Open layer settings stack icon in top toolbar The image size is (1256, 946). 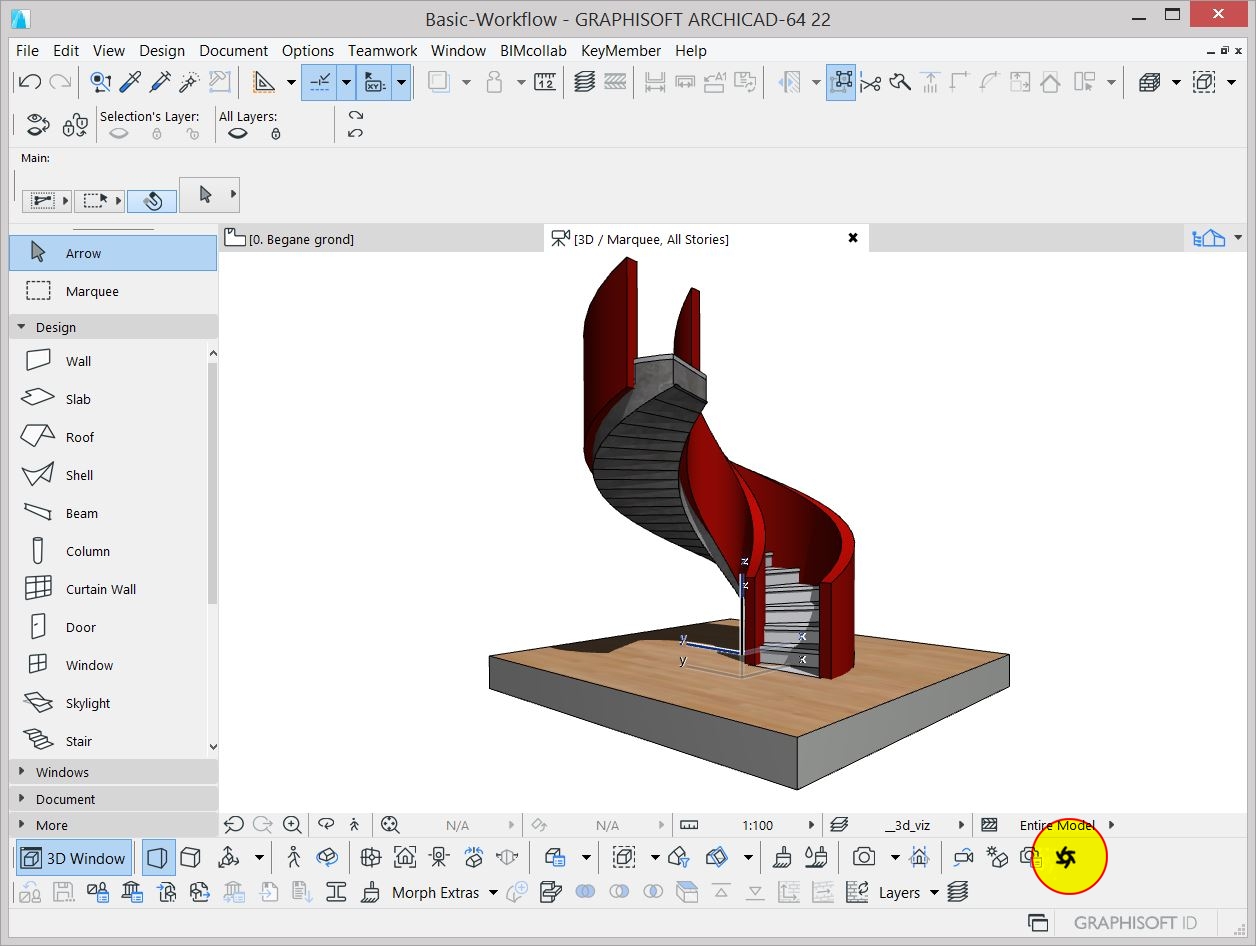586,82
